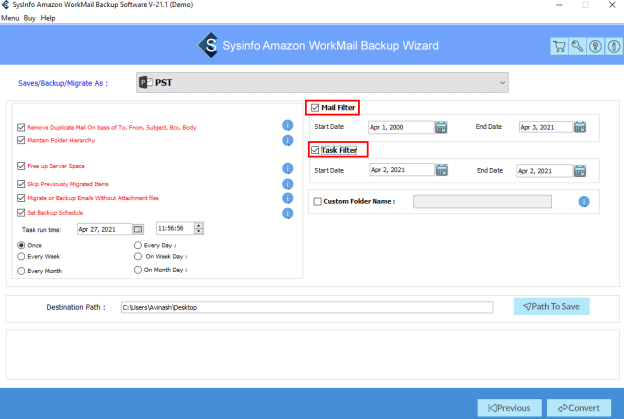Click the key activation icon
Screen dimensions: 624x419
coord(577,47)
